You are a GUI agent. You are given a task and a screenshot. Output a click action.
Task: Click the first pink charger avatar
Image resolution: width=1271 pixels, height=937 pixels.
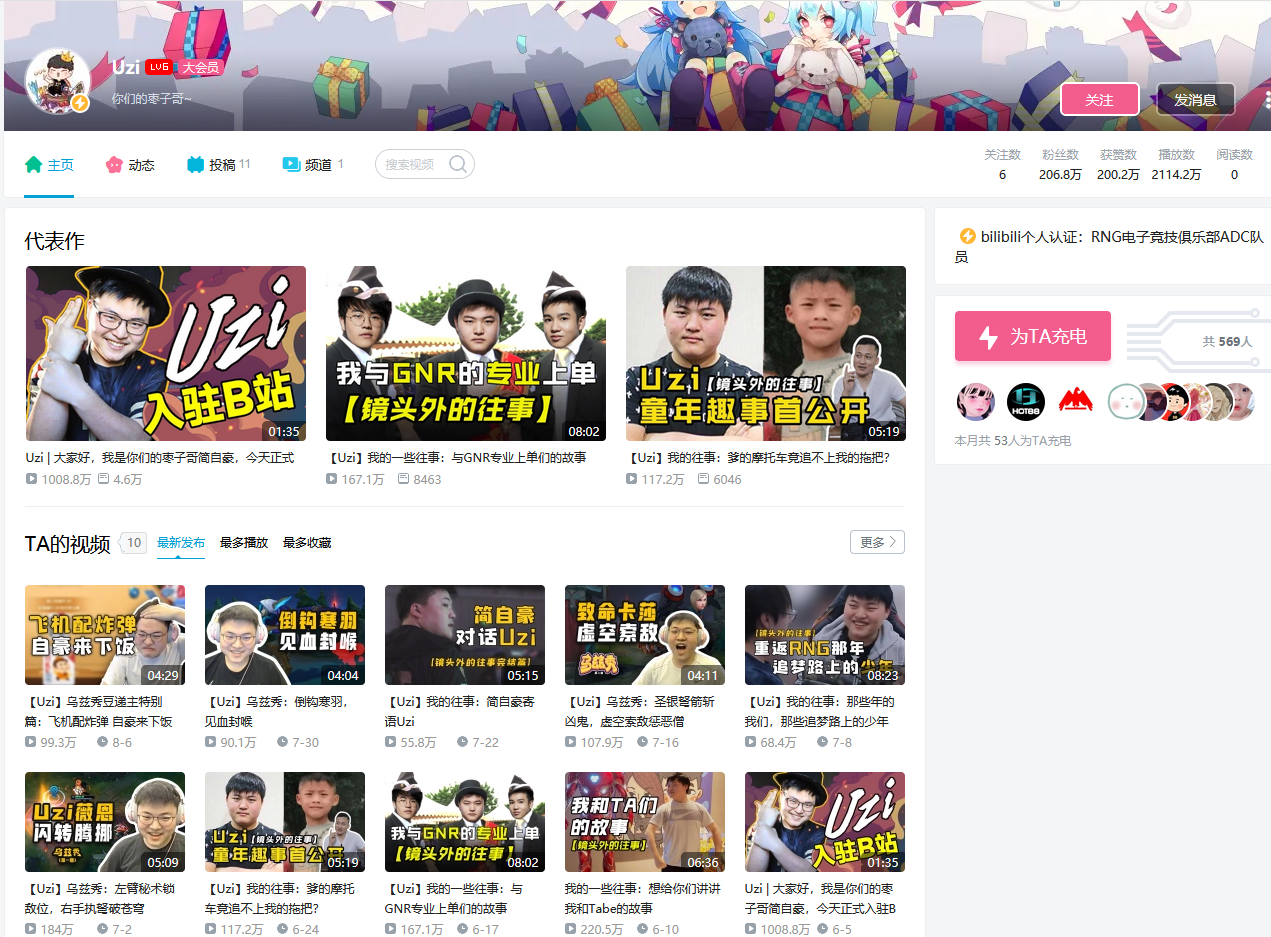[x=976, y=401]
